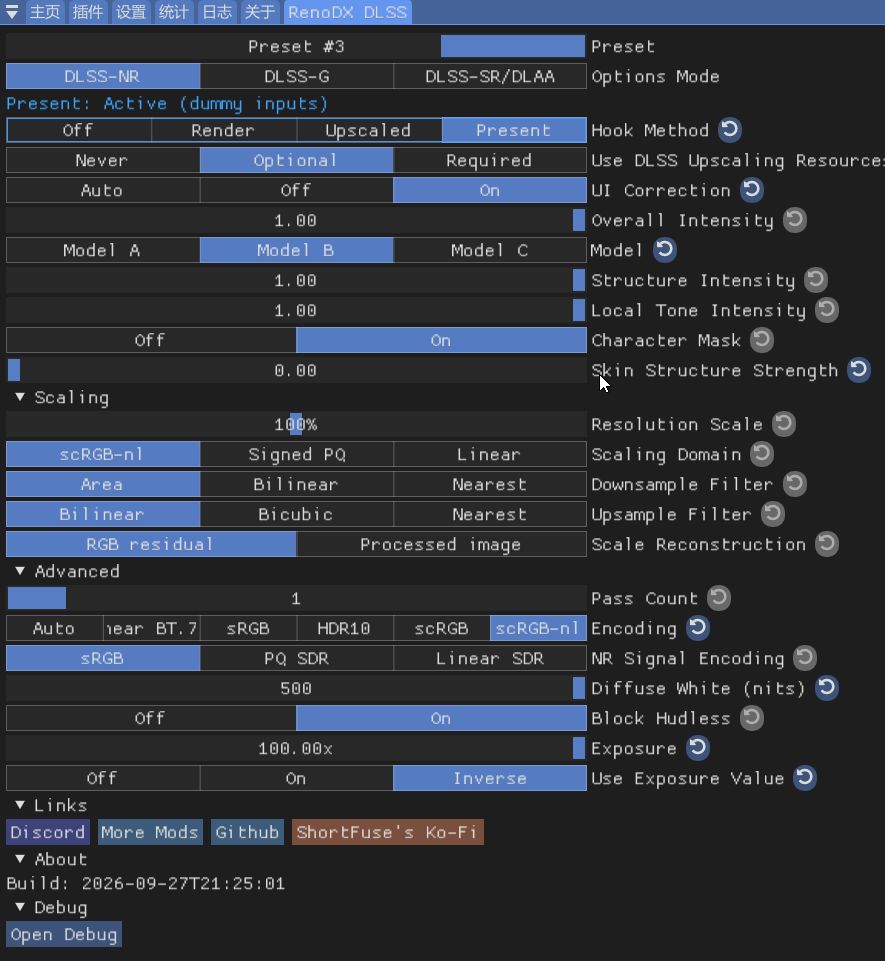Visit ShortFuse's Ko-Fi page

click(387, 832)
